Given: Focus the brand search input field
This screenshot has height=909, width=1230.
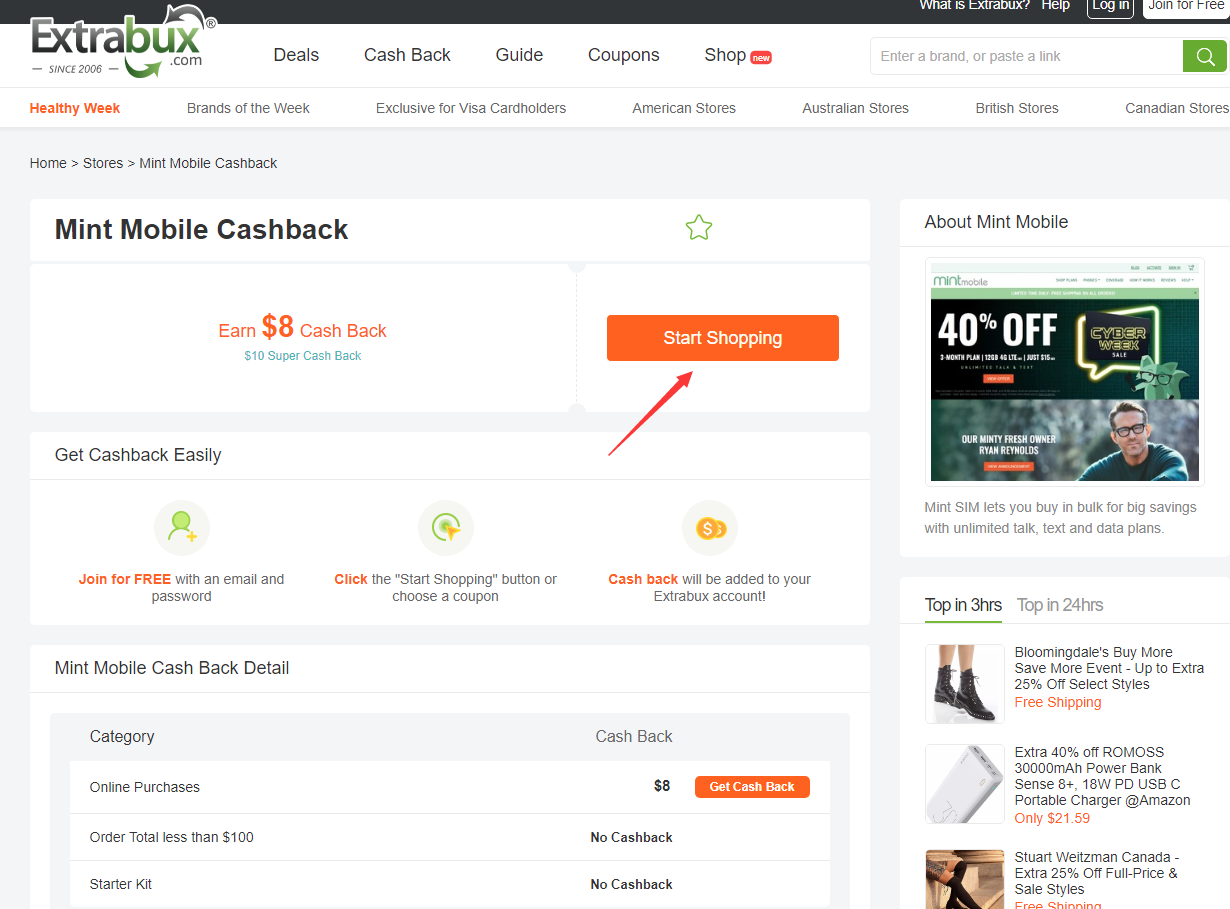Looking at the screenshot, I should pos(1026,56).
